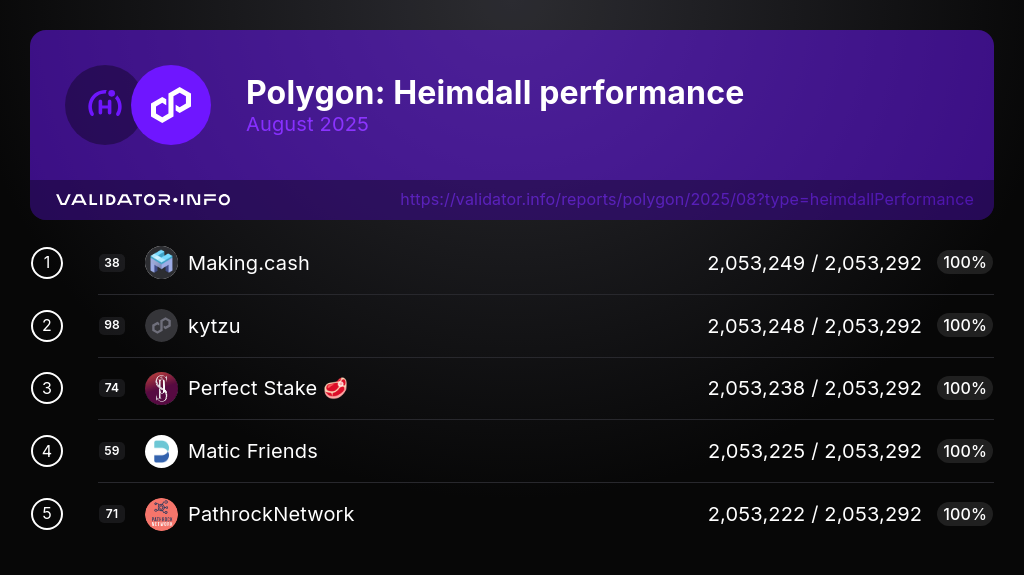Click the Heimdall (H) logo icon
The height and width of the screenshot is (575, 1024).
(x=103, y=105)
